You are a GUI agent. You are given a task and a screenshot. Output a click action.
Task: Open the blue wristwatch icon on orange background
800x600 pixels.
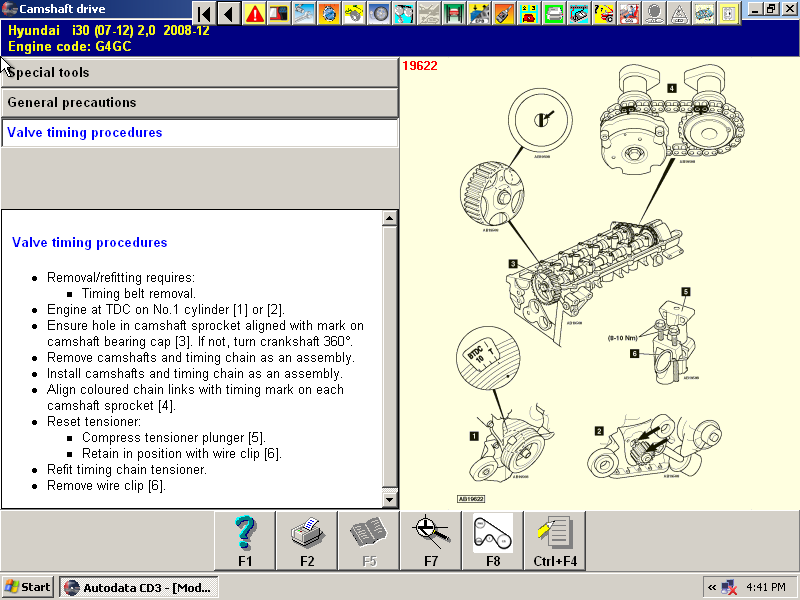pos(329,13)
